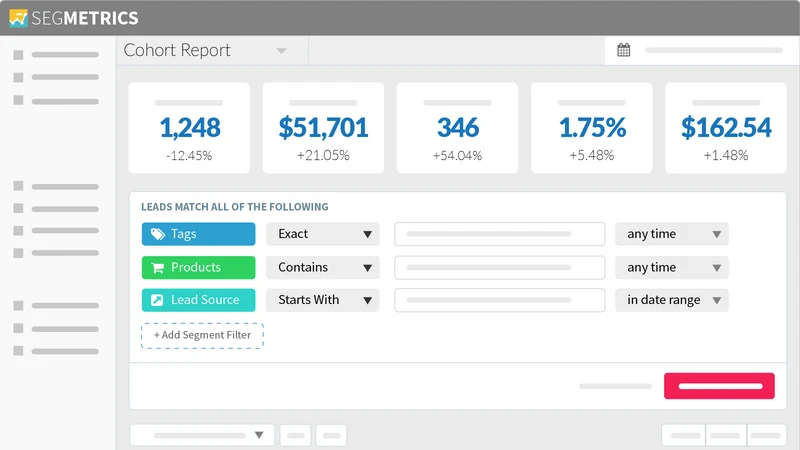The image size is (800, 450).
Task: Select the Tags filter button
Action: [x=198, y=234]
